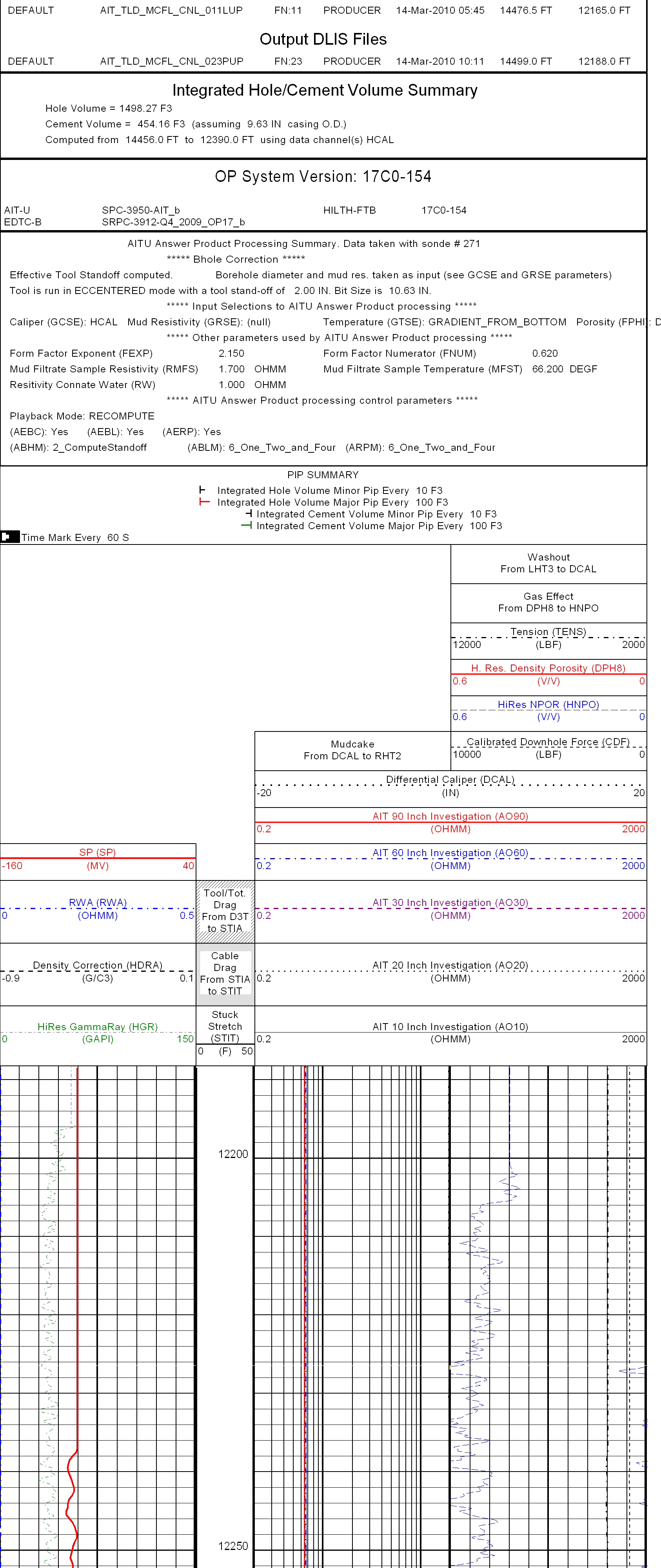Click the "***** Bhole Correction *****" header
This screenshot has width=661, height=1568.
click(236, 259)
